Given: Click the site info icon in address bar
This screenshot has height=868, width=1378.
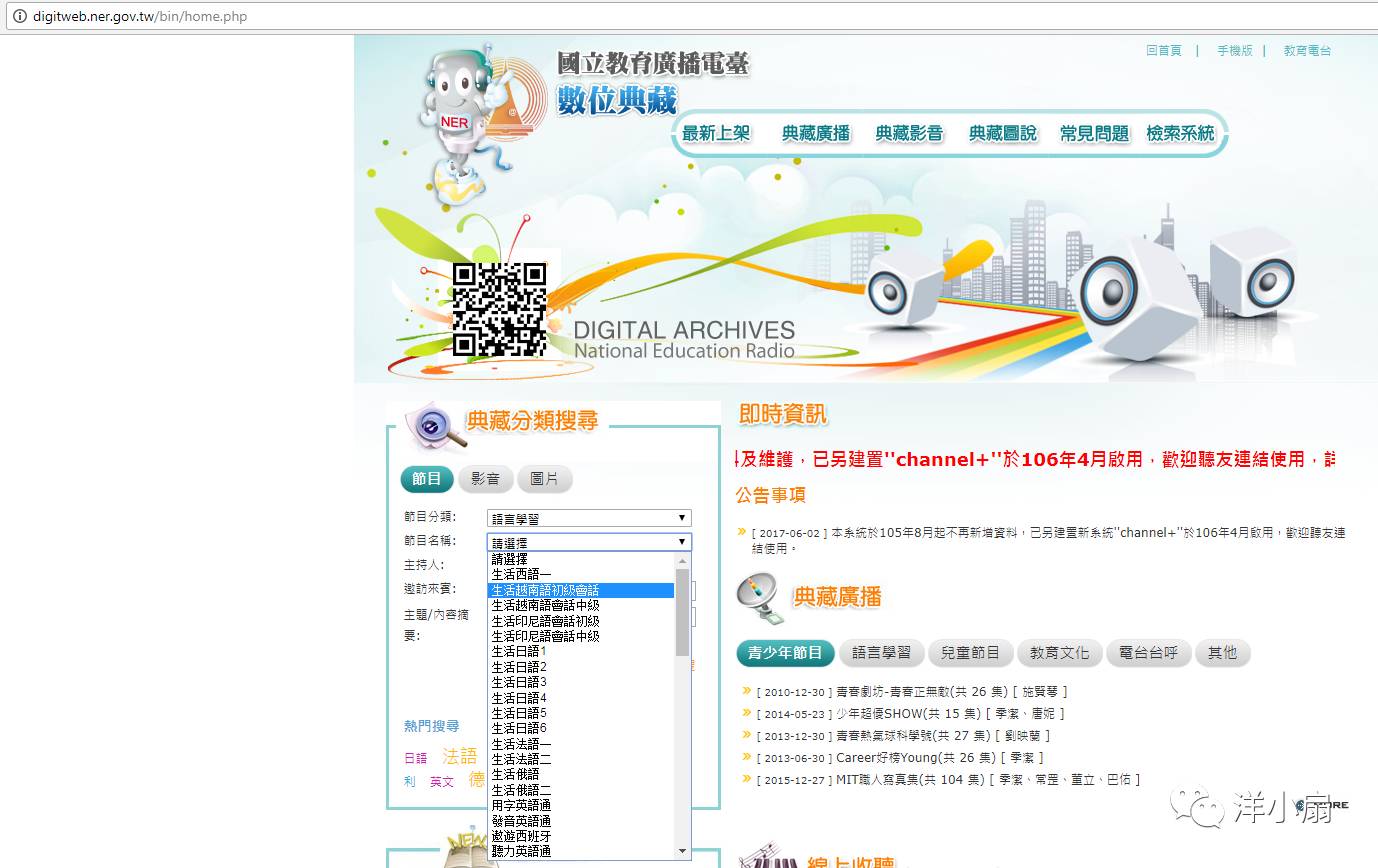Looking at the screenshot, I should click(19, 16).
